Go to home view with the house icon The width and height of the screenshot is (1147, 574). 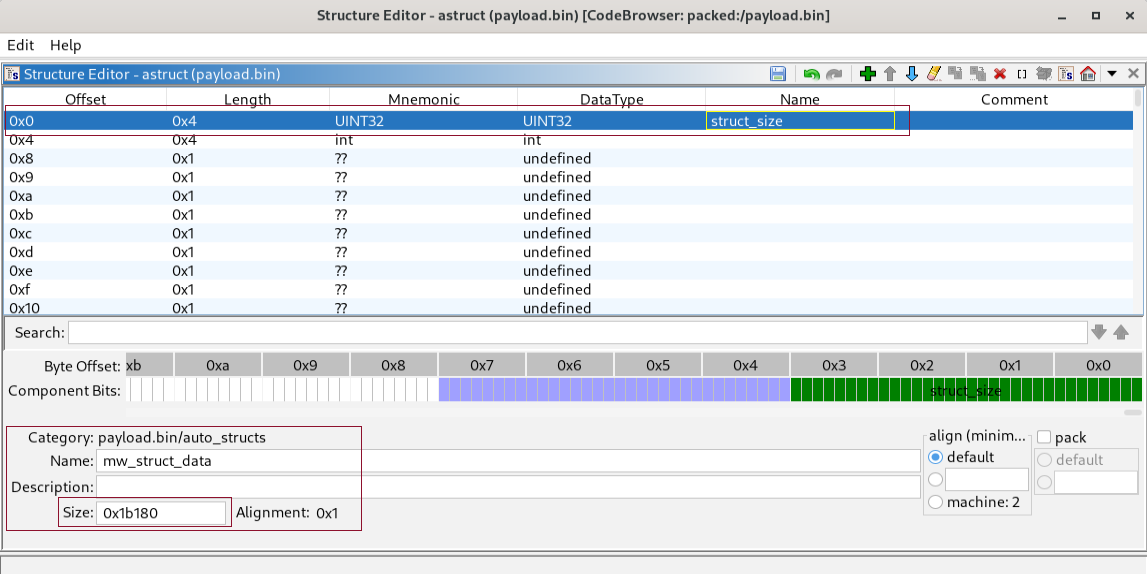(x=1088, y=74)
